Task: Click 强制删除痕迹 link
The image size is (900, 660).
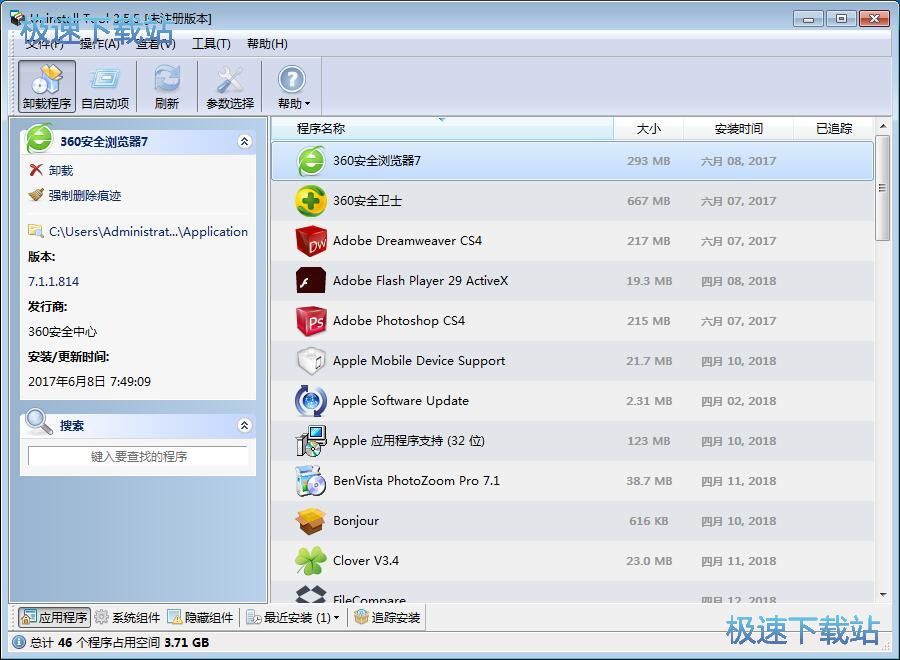Action: pyautogui.click(x=85, y=196)
